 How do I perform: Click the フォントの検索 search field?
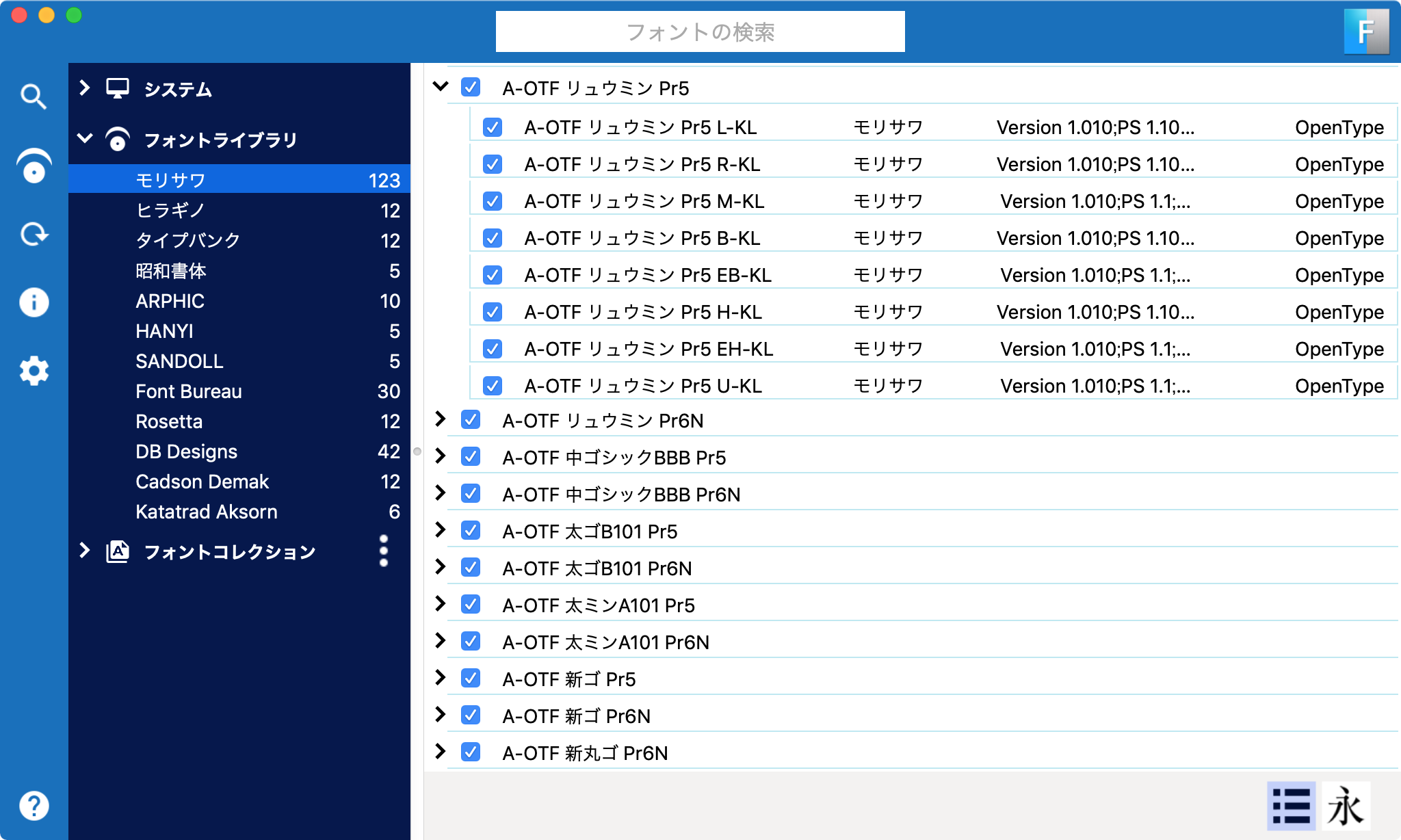[700, 31]
